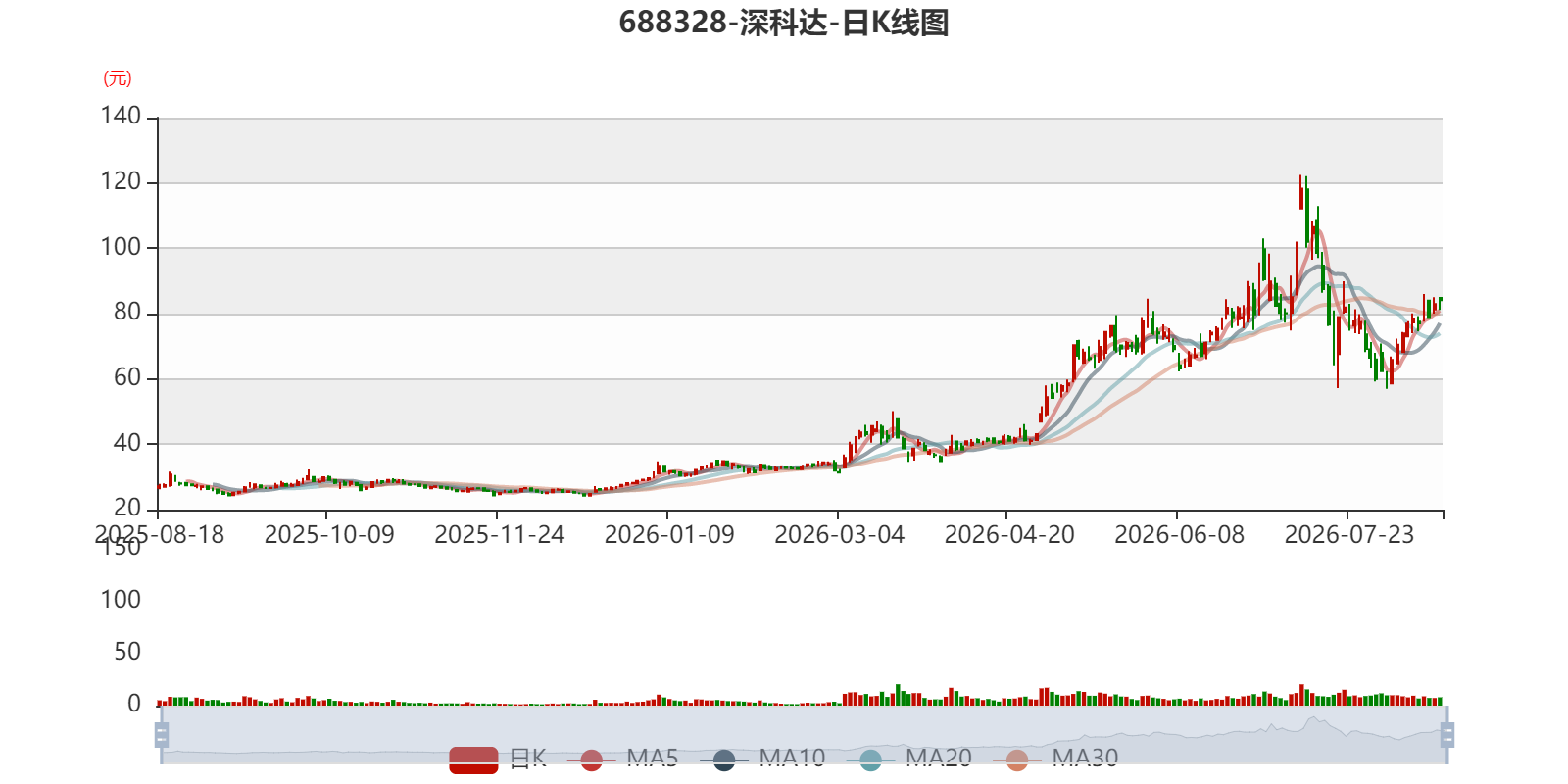
Task: Click the 2026-01-09 date label
Action: [x=669, y=535]
